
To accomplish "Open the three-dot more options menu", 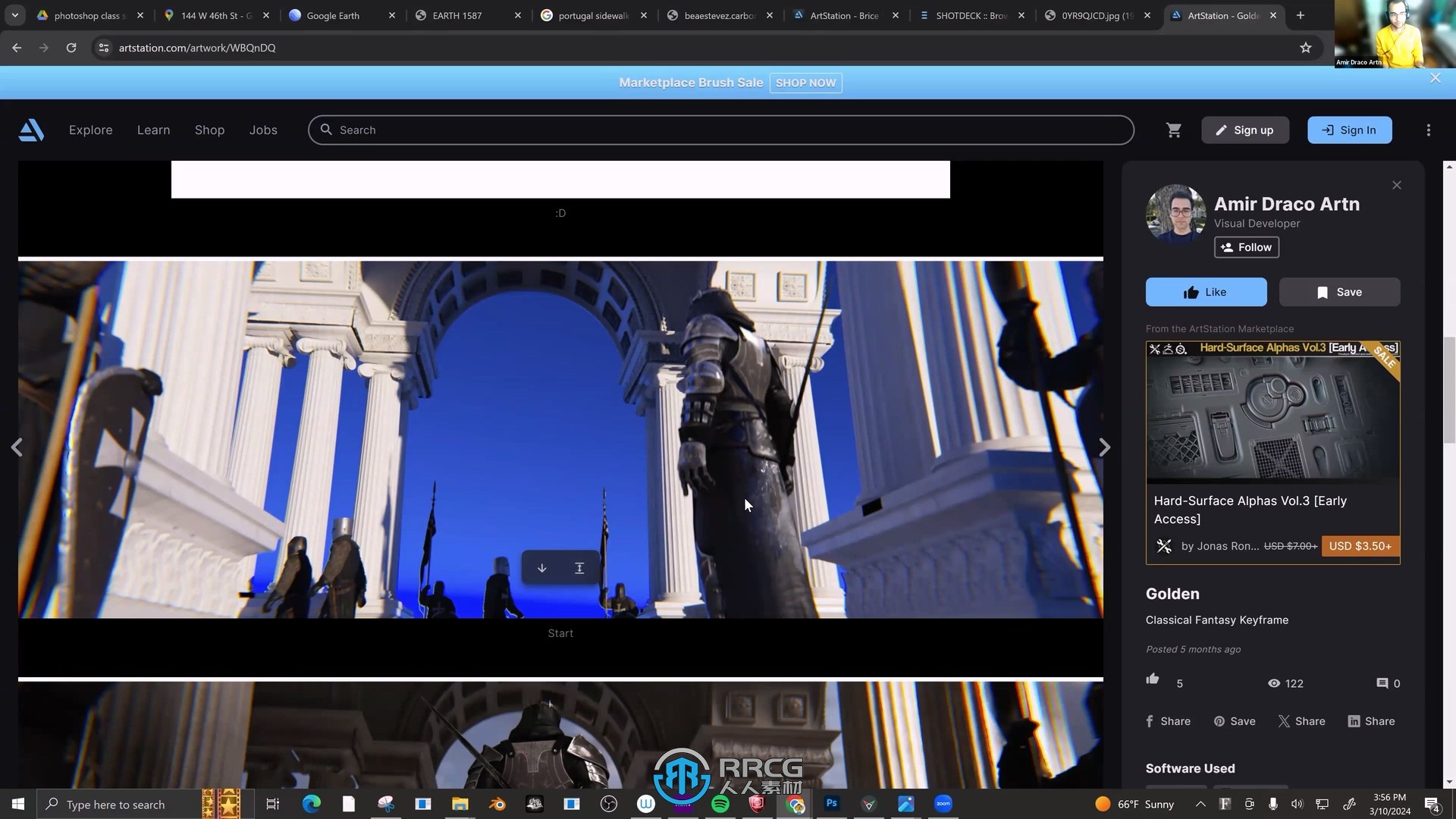I will tap(1429, 130).
